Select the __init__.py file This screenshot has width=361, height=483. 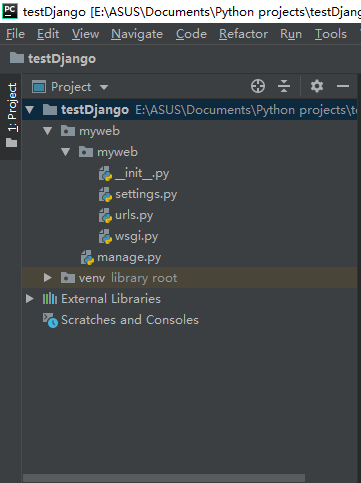tap(142, 173)
